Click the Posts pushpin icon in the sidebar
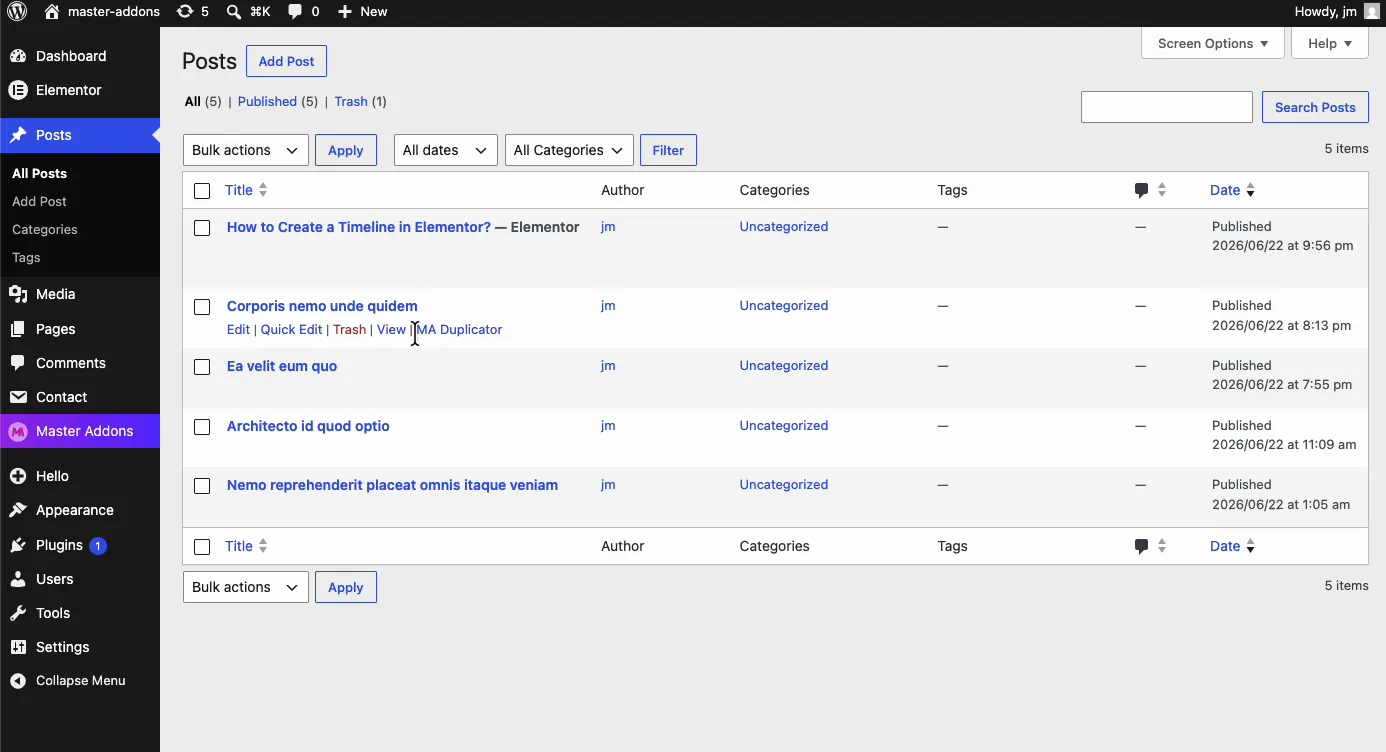1386x752 pixels. click(x=18, y=135)
